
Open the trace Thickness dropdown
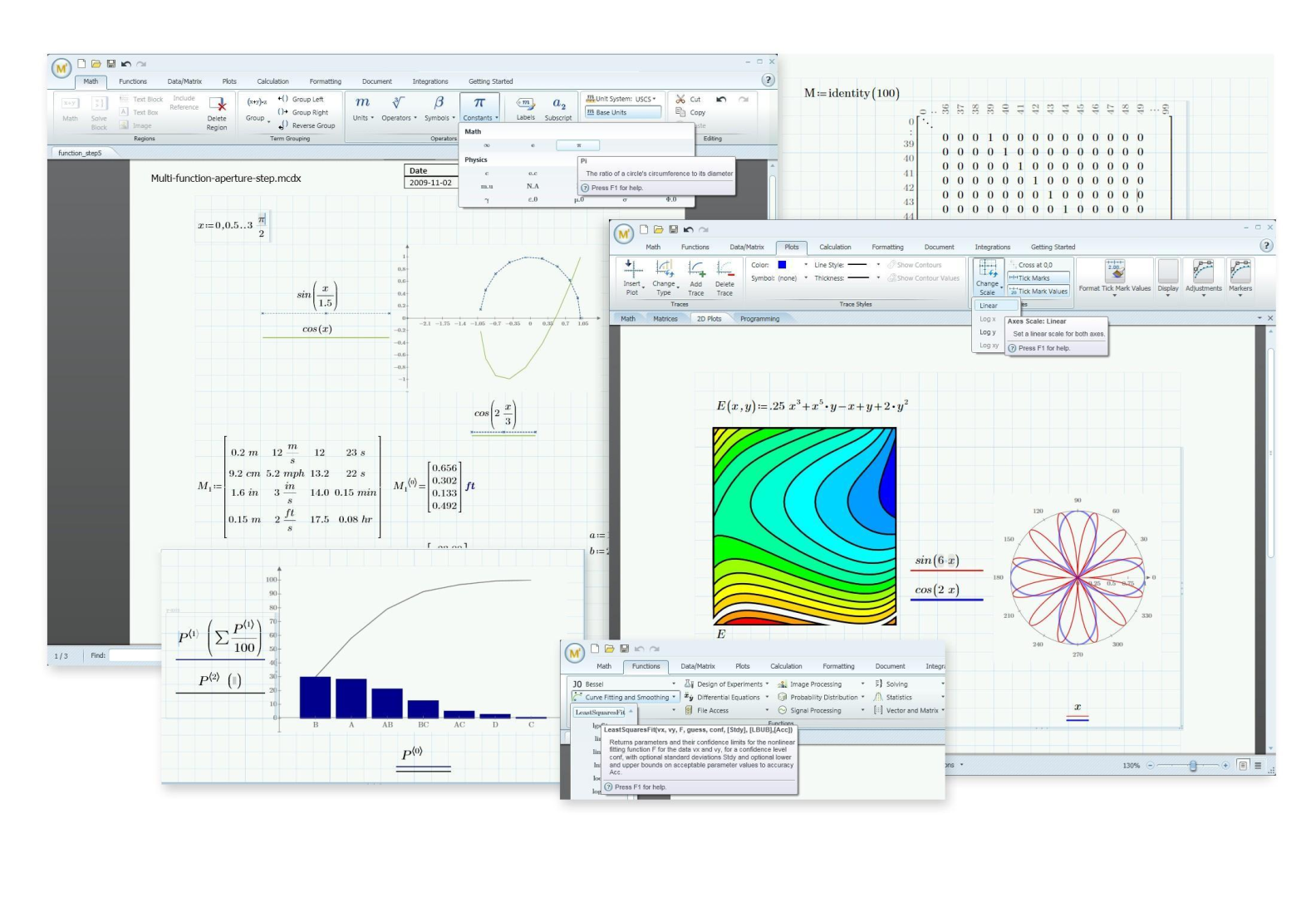pyautogui.click(x=878, y=278)
